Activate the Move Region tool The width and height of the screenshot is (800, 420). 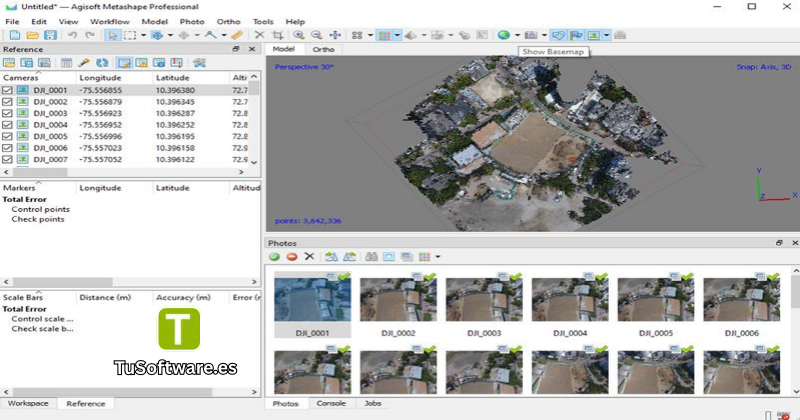tap(157, 35)
